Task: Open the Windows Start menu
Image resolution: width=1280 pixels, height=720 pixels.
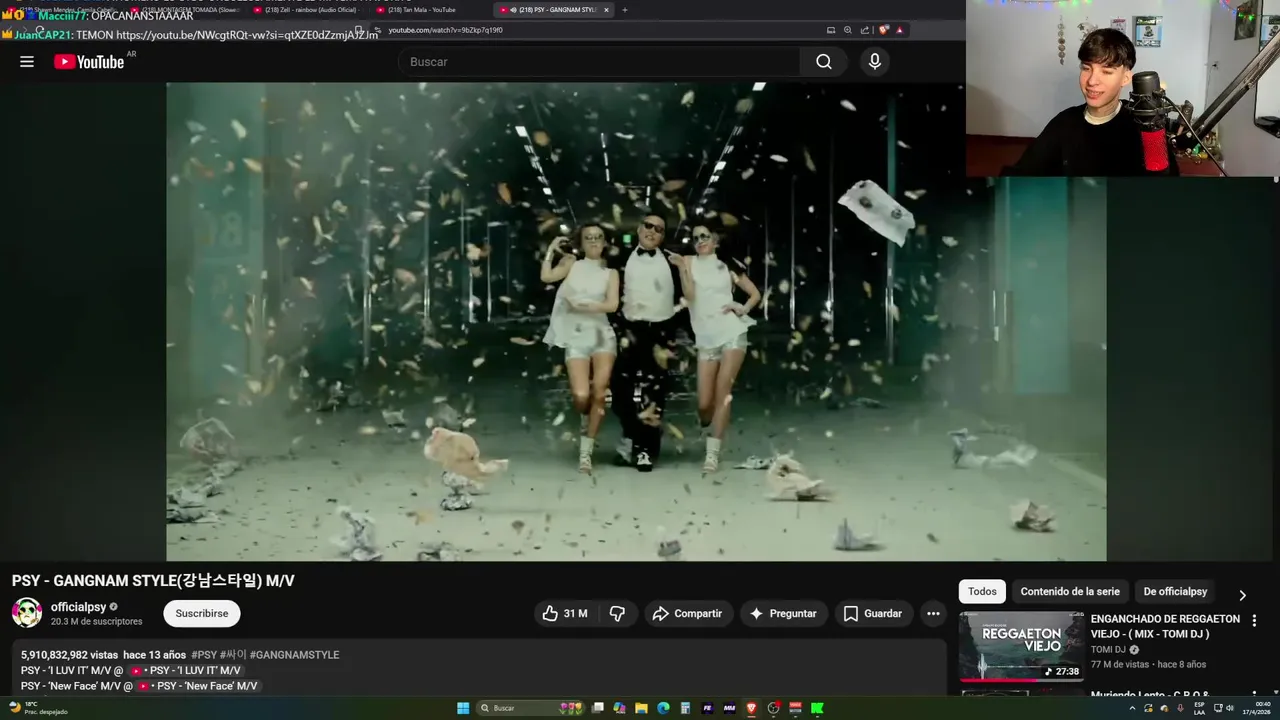Action: click(x=463, y=708)
